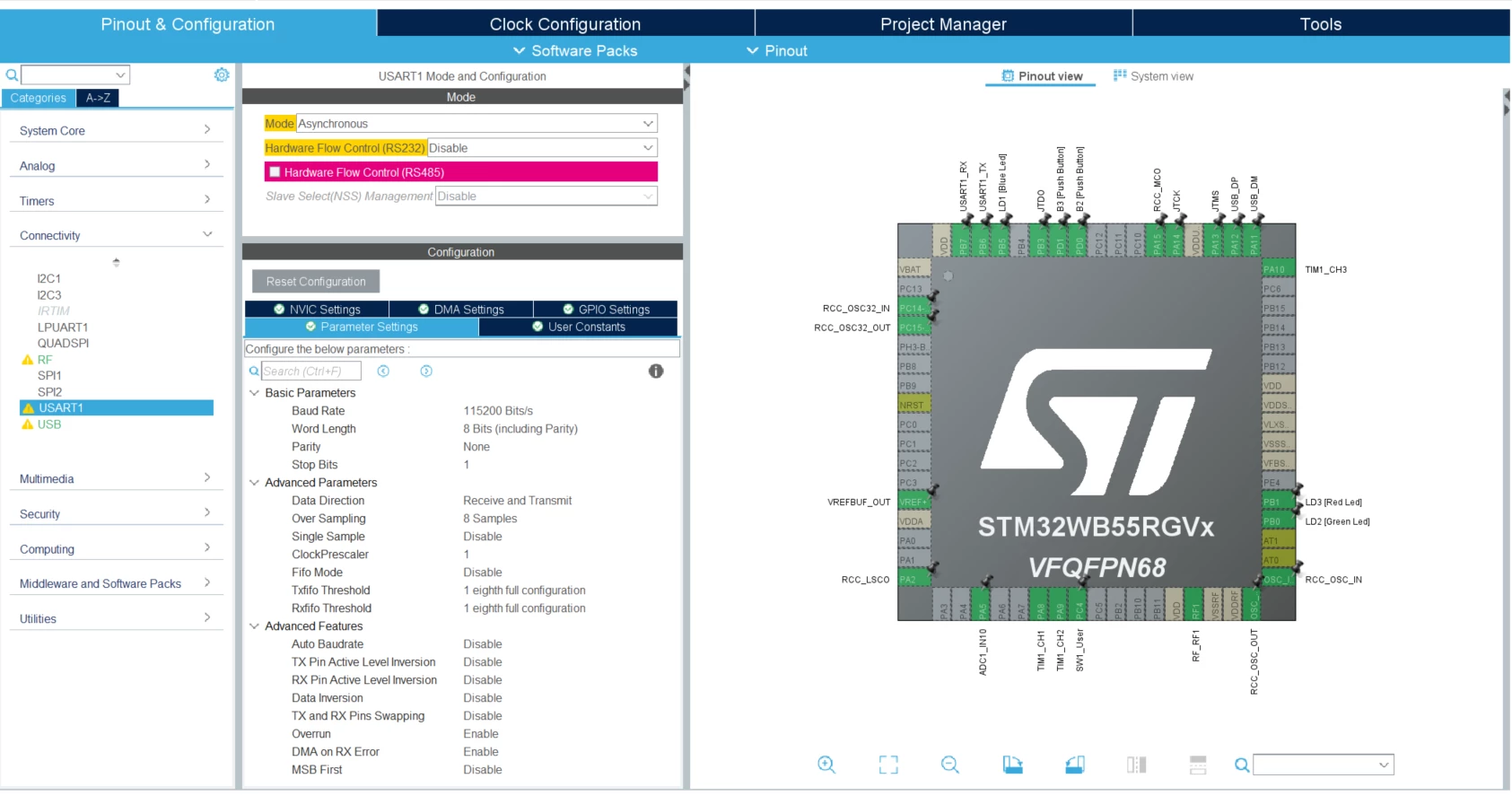Open the Software Packs dropdown menu
The width and height of the screenshot is (1512, 796).
[x=575, y=51]
